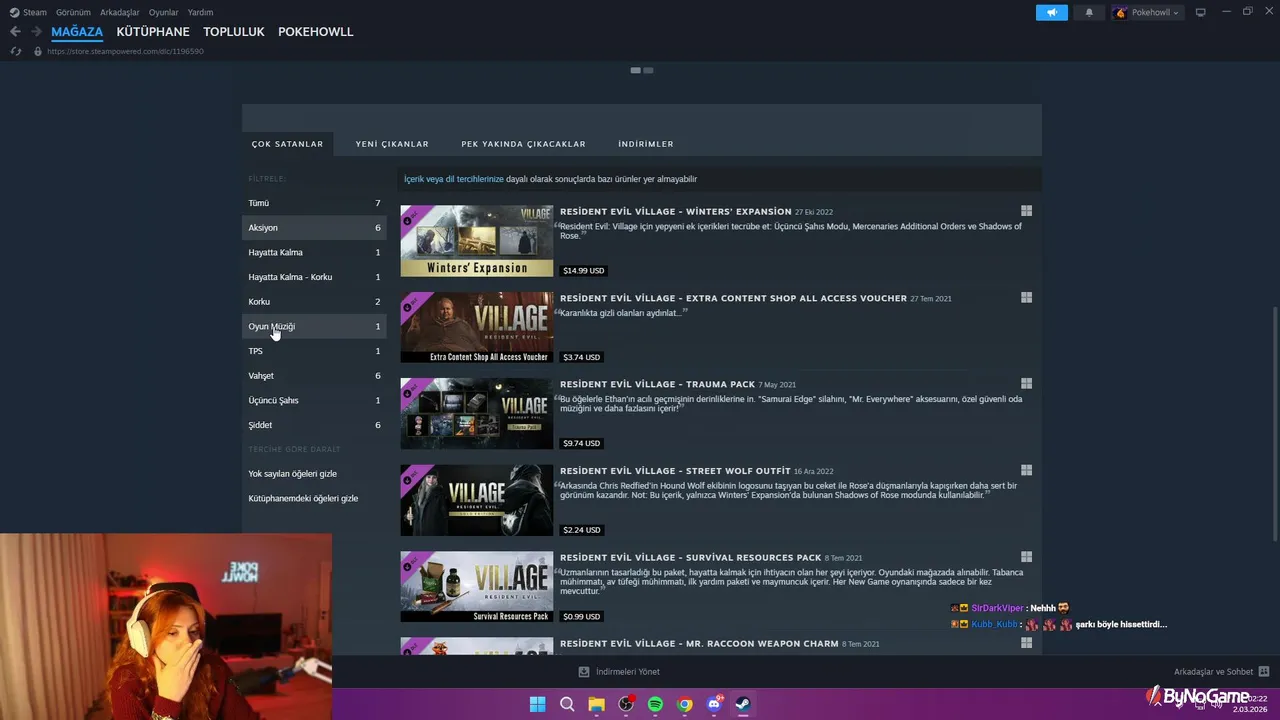This screenshot has height=720, width=1280.
Task: Open Winters' Expansion DLC title
Action: [x=676, y=212]
